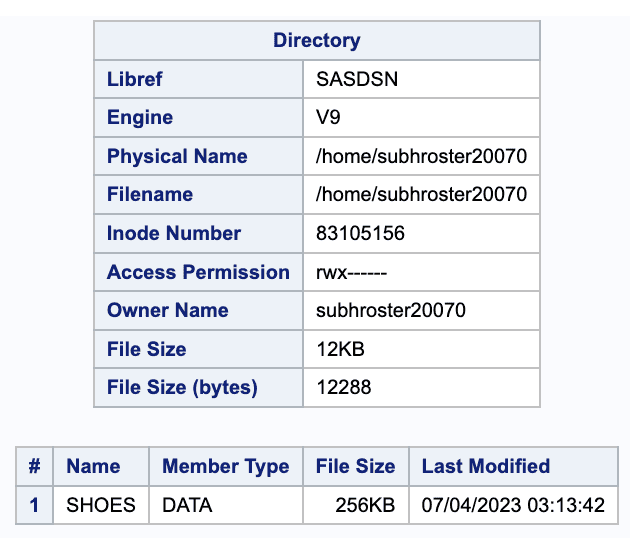Click the Filename path value

[420, 194]
